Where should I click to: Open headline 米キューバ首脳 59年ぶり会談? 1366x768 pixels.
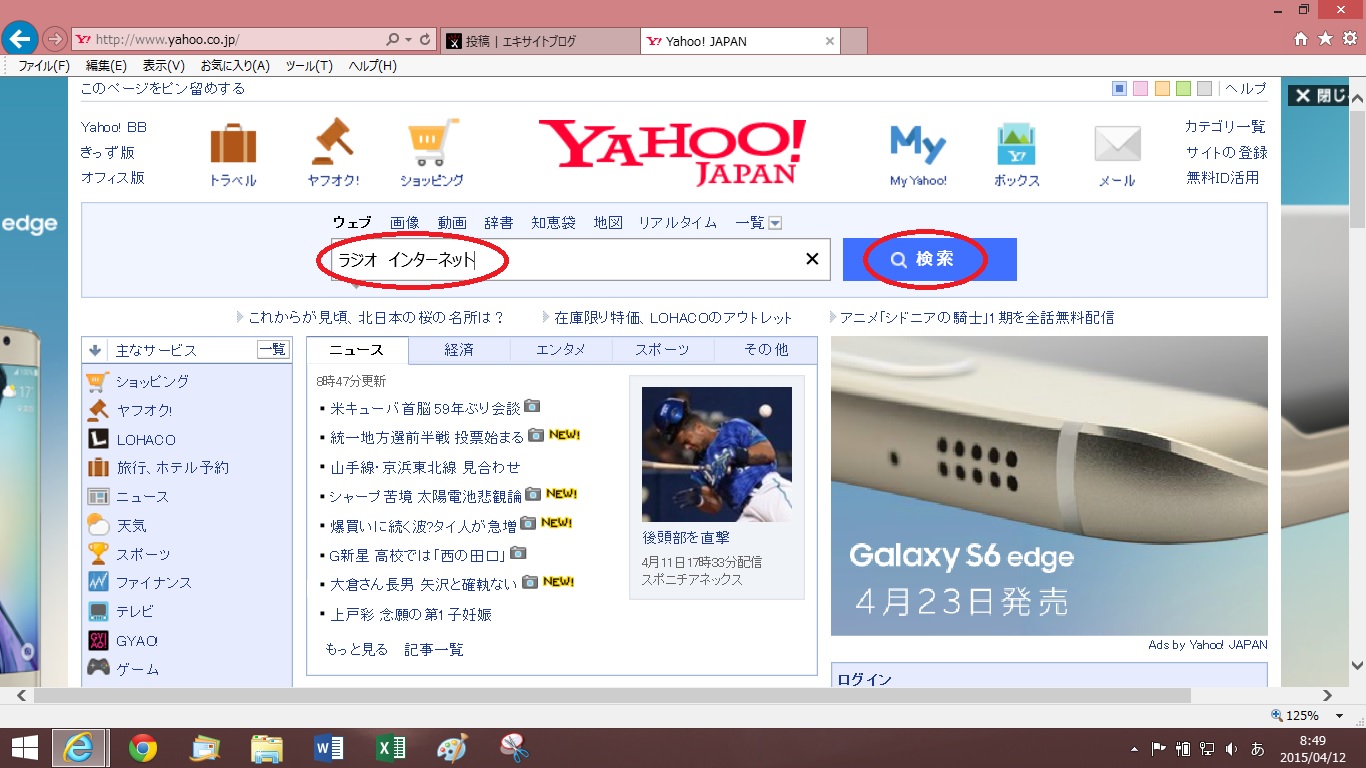click(x=425, y=408)
